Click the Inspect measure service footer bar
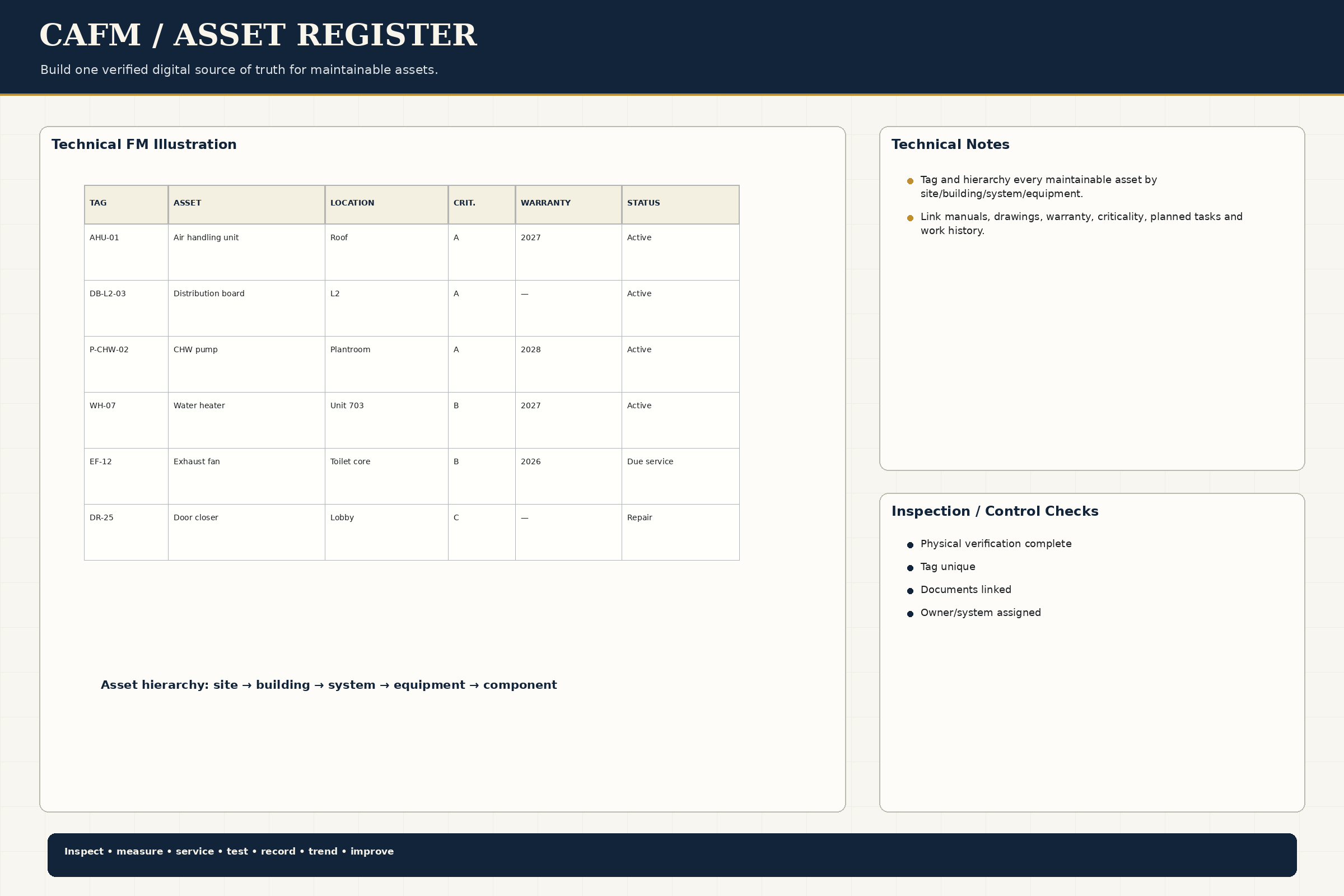This screenshot has height=896, width=1344. 672,855
